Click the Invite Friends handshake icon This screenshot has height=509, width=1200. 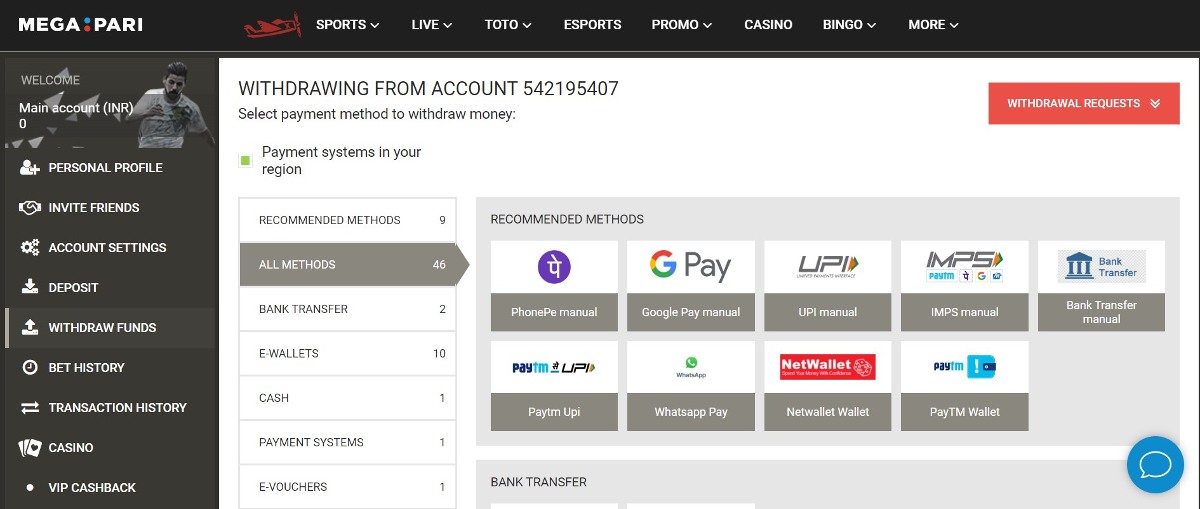tap(30, 208)
